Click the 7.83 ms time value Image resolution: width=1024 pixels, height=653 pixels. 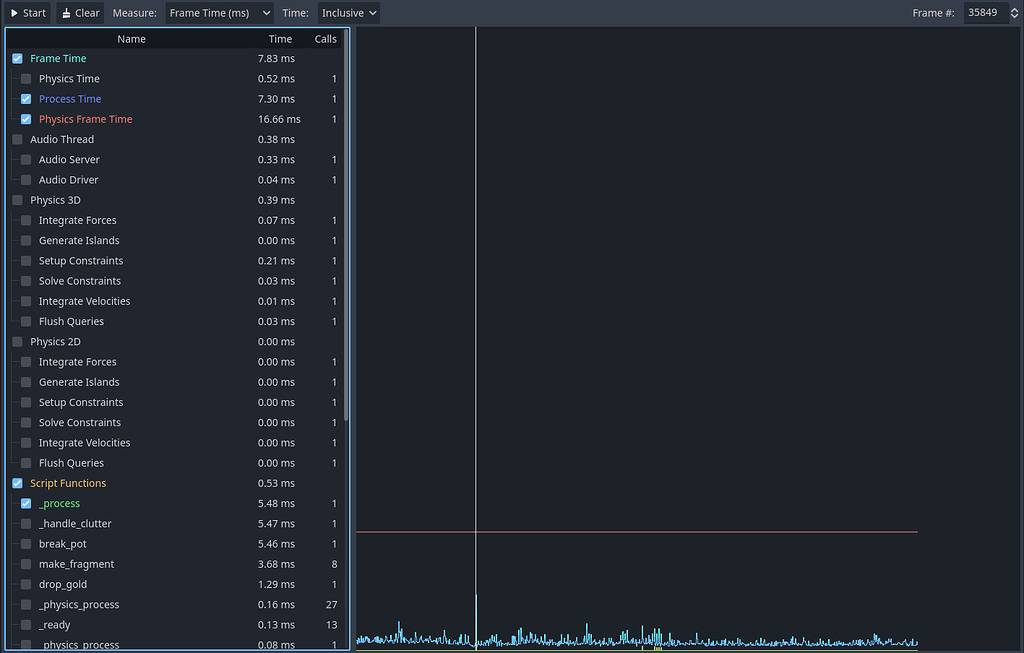[x=276, y=59]
